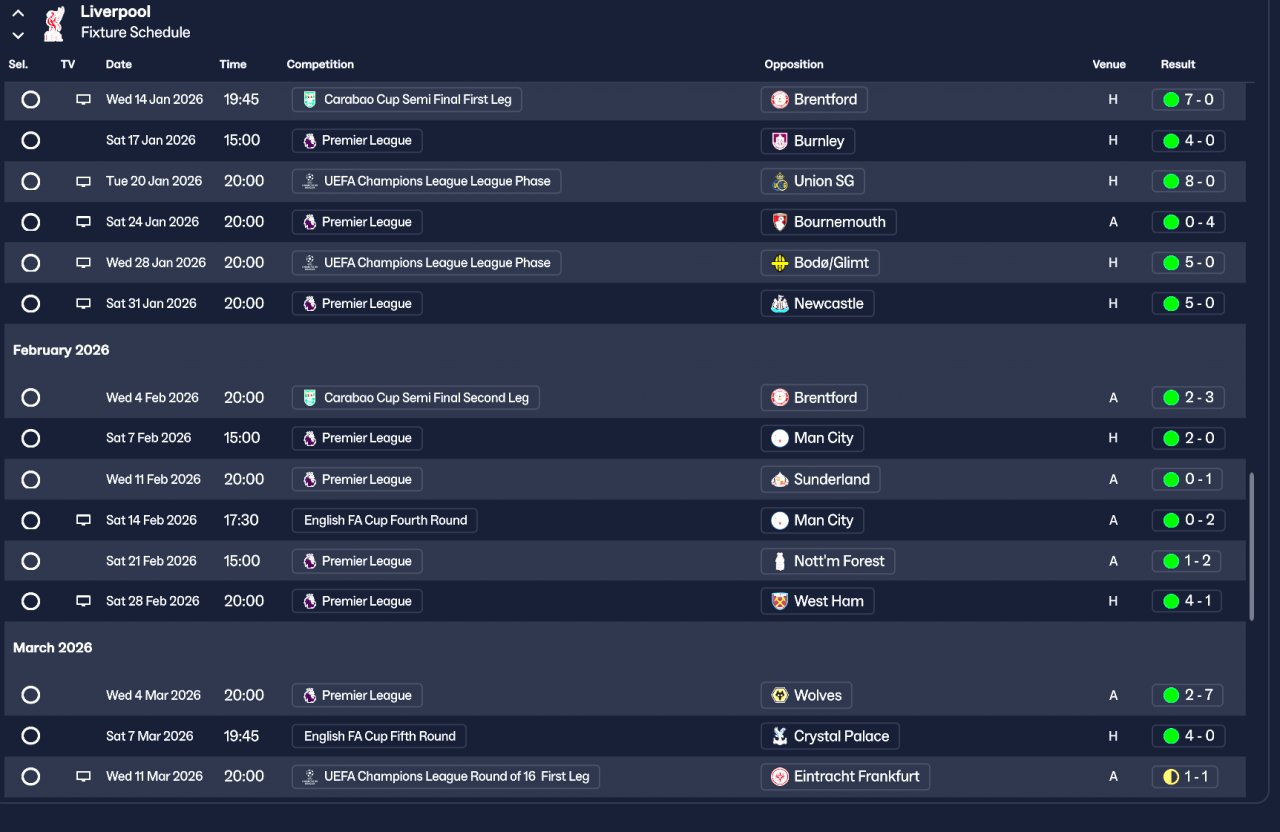The width and height of the screenshot is (1280, 832).
Task: Sort fixtures by the Date column header
Action: click(x=119, y=64)
